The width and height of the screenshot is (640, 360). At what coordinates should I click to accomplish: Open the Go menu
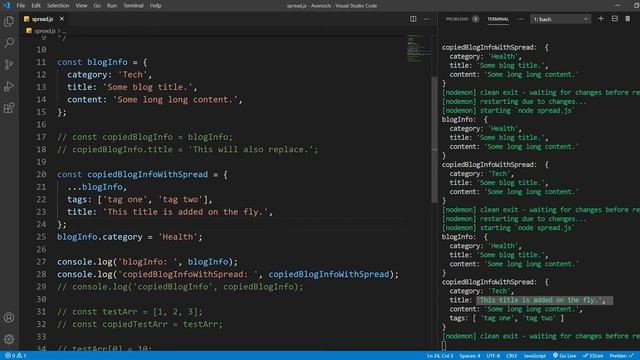point(97,5)
